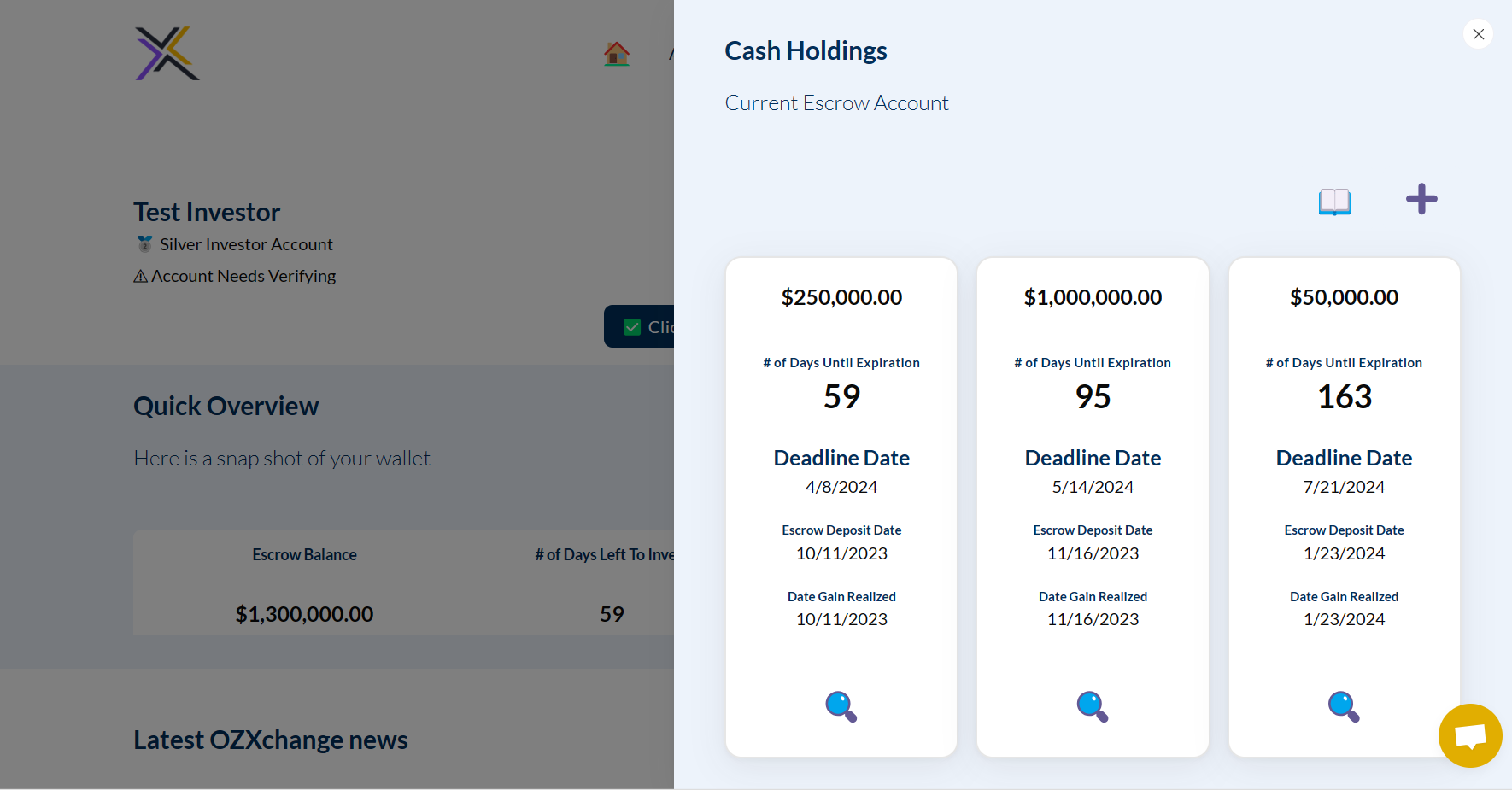Screen dimensions: 1512x790
Task: Click the OZXchange X logo
Action: (x=167, y=54)
